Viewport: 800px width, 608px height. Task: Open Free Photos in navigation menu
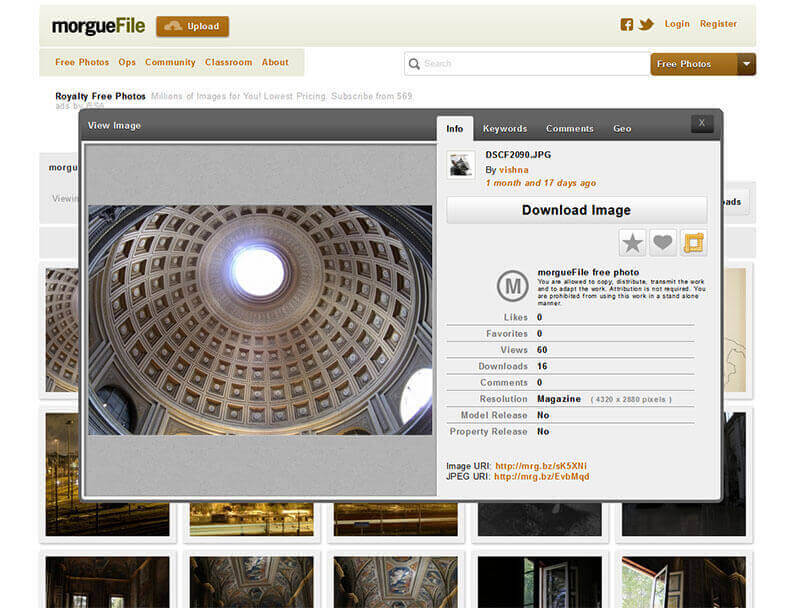(x=82, y=62)
